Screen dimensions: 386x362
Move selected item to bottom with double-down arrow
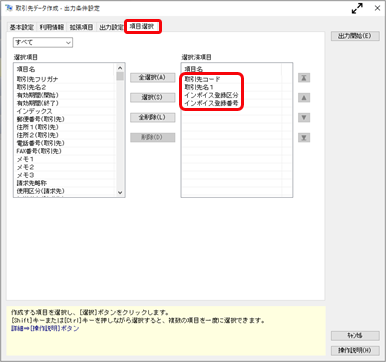pos(304,137)
